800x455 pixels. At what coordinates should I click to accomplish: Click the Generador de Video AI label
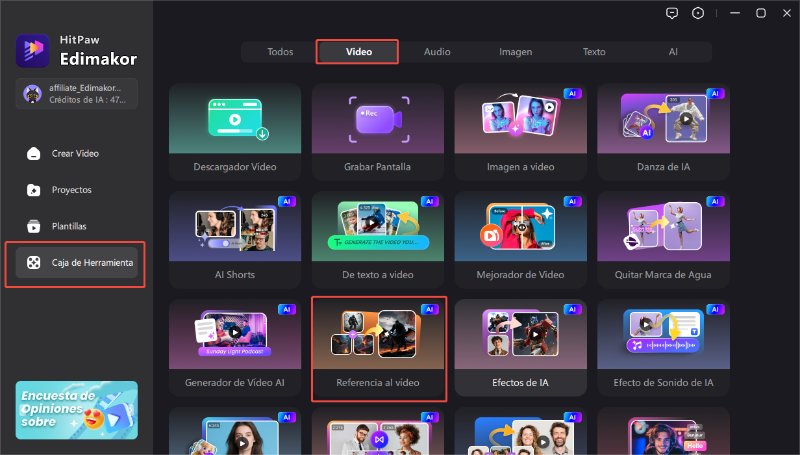(x=235, y=383)
